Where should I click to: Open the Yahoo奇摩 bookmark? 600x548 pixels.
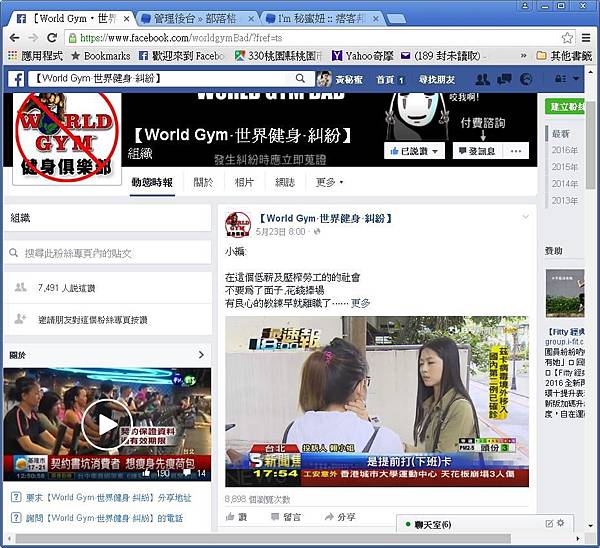[x=363, y=56]
